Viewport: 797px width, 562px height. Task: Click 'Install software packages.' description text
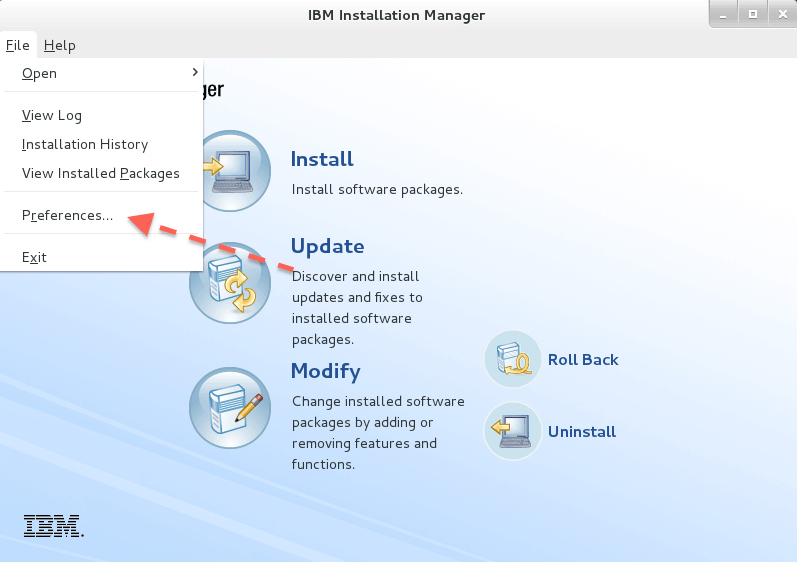(377, 190)
